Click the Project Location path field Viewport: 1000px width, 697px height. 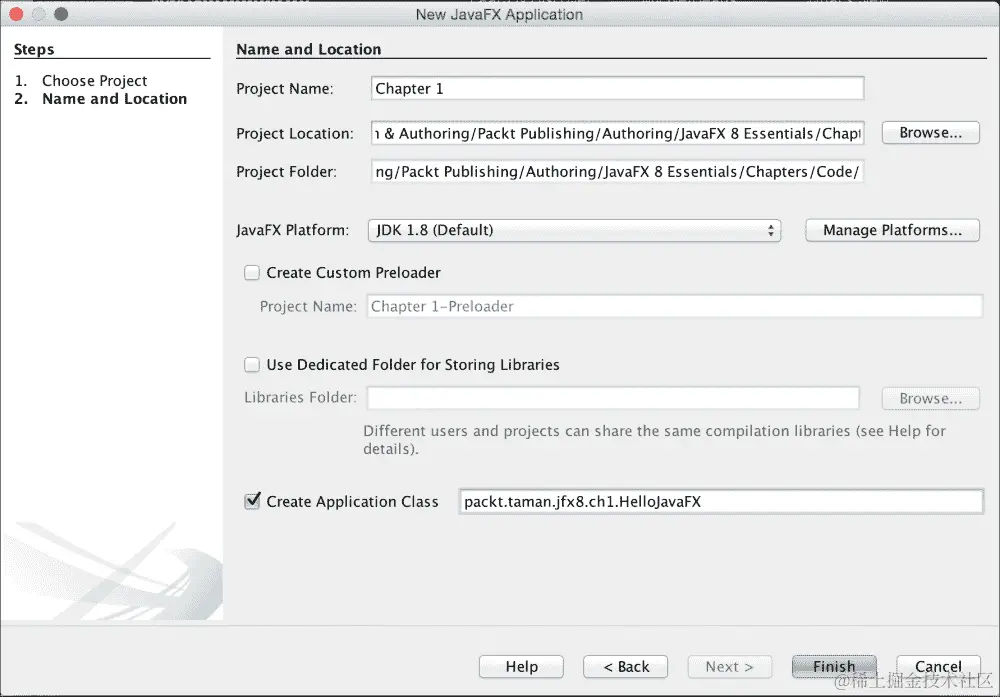click(617, 133)
